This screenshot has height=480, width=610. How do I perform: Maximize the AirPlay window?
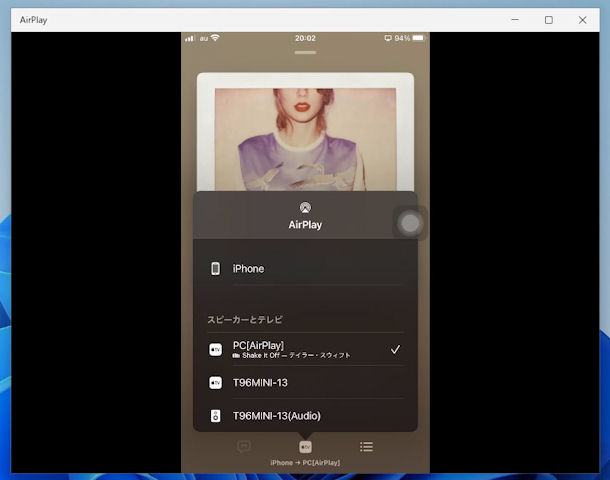[549, 20]
